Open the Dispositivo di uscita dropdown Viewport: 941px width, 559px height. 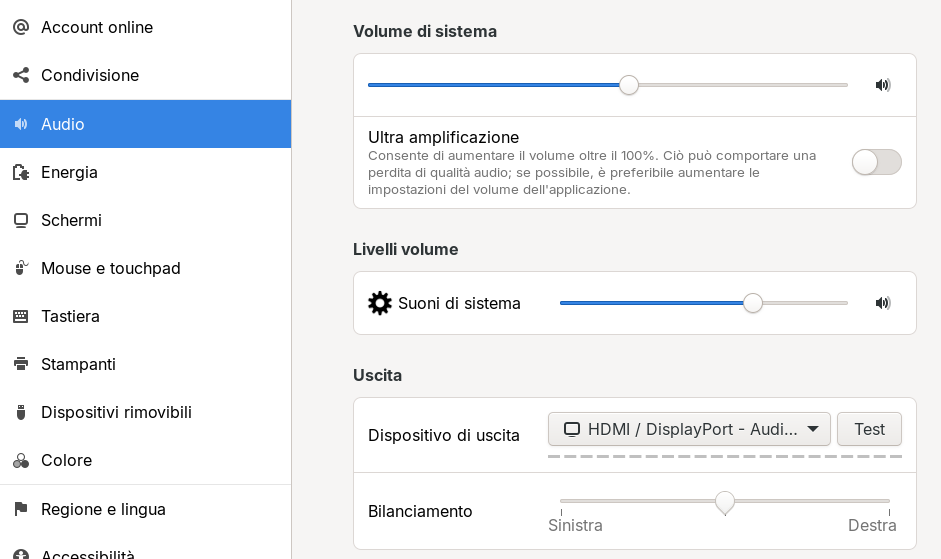pyautogui.click(x=689, y=429)
